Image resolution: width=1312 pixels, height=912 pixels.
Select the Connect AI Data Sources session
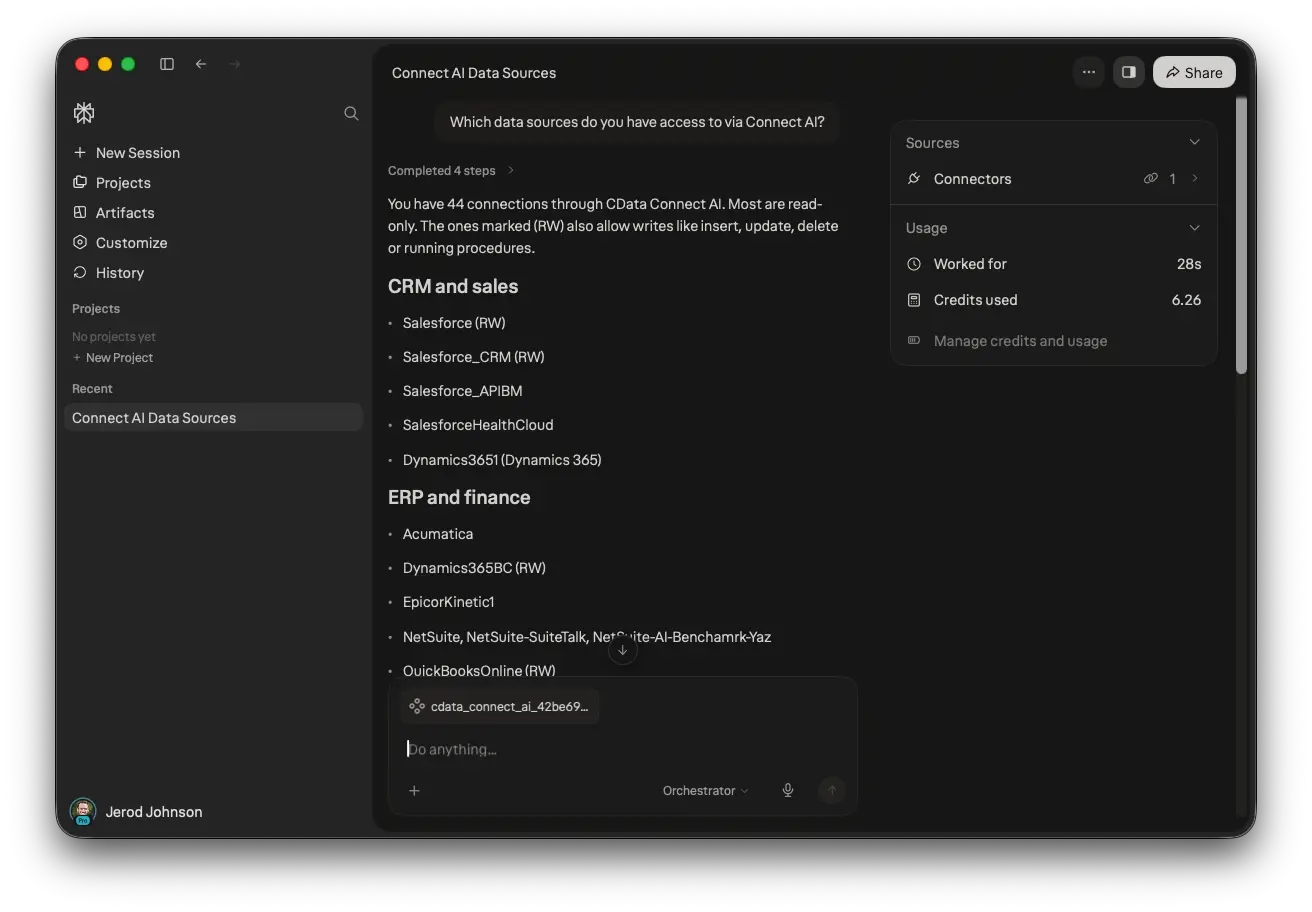pos(213,418)
